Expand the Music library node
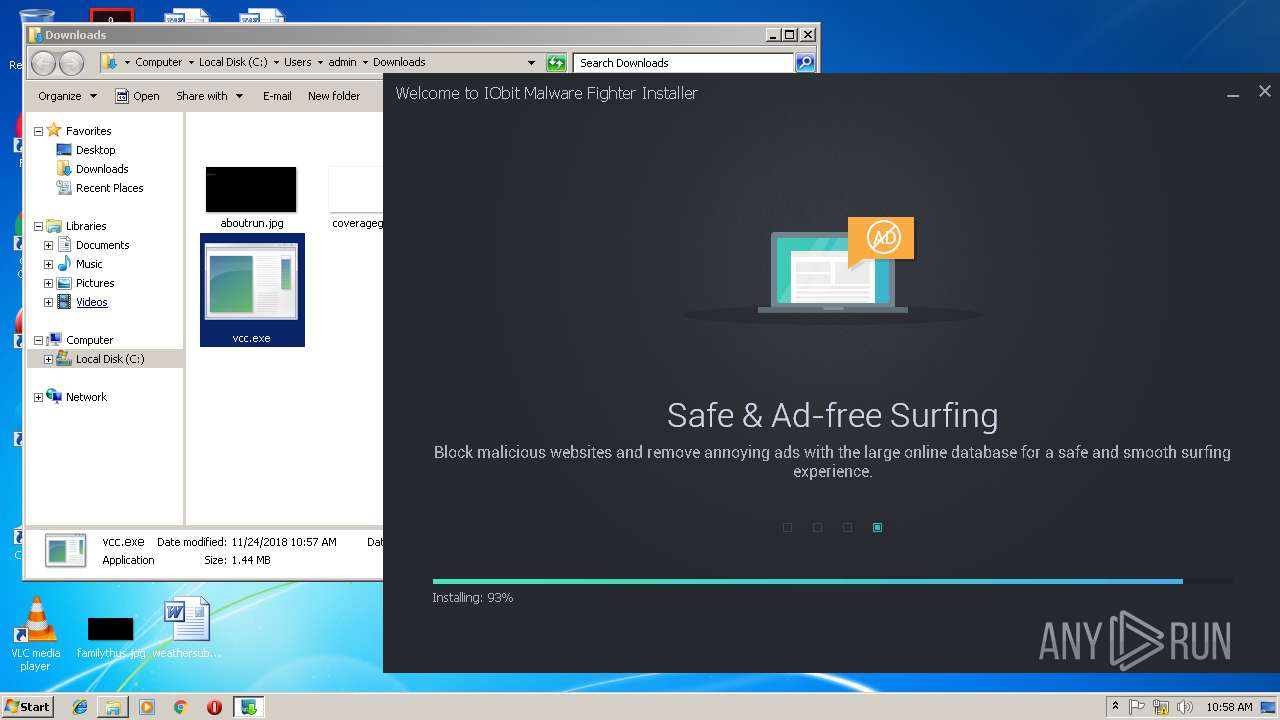1280x720 pixels. (48, 264)
